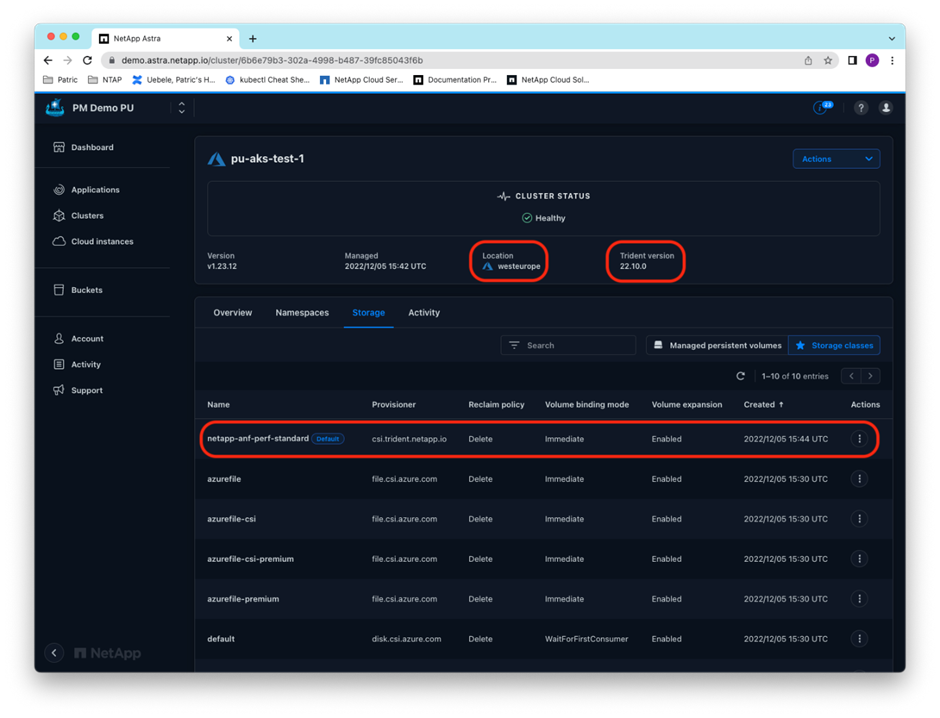Open Clusters from the sidebar

click(x=79, y=216)
